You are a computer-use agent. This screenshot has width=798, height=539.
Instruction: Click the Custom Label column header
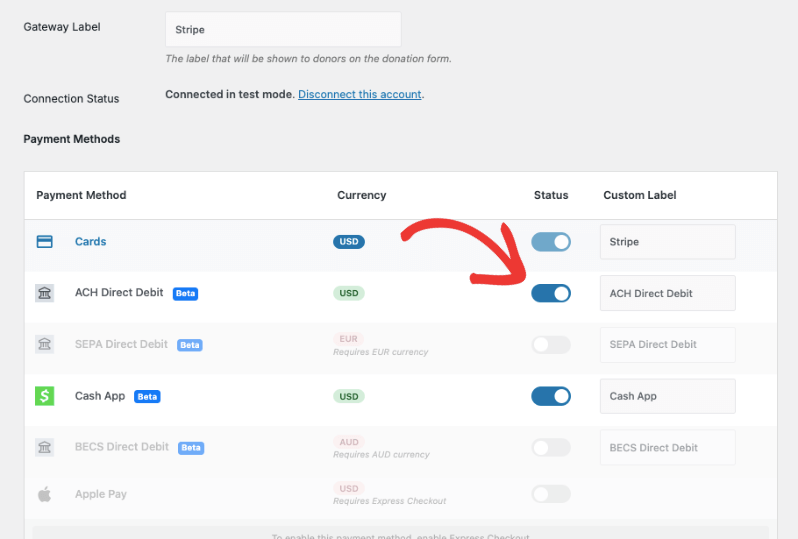[640, 195]
